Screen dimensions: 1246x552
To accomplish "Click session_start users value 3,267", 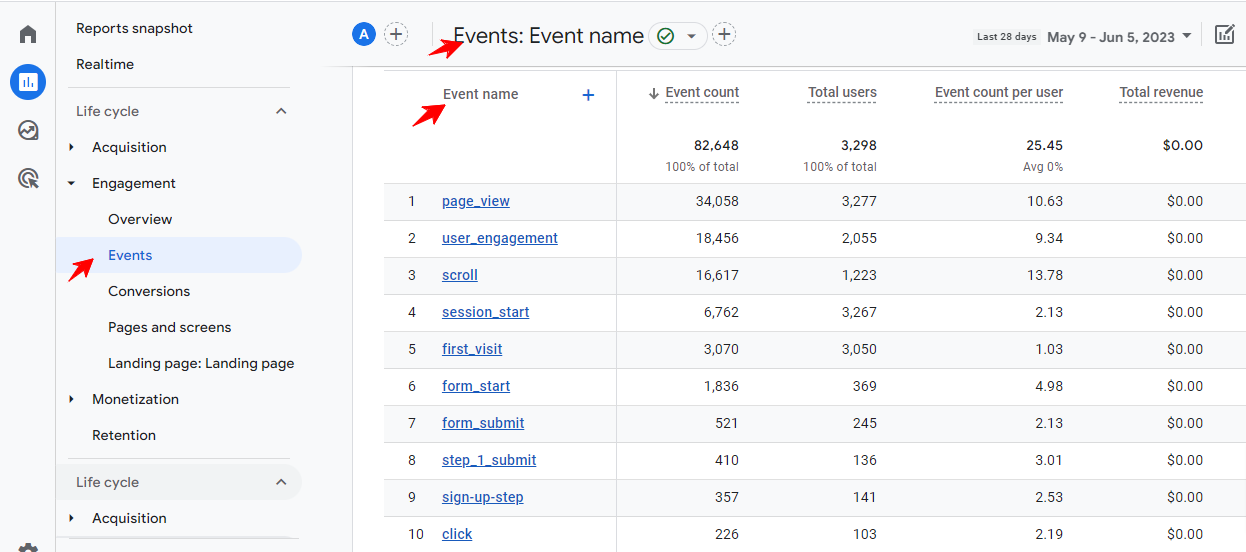I will (859, 312).
